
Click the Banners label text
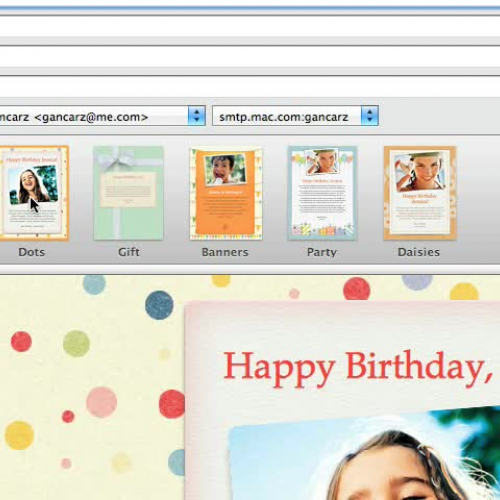click(x=225, y=252)
